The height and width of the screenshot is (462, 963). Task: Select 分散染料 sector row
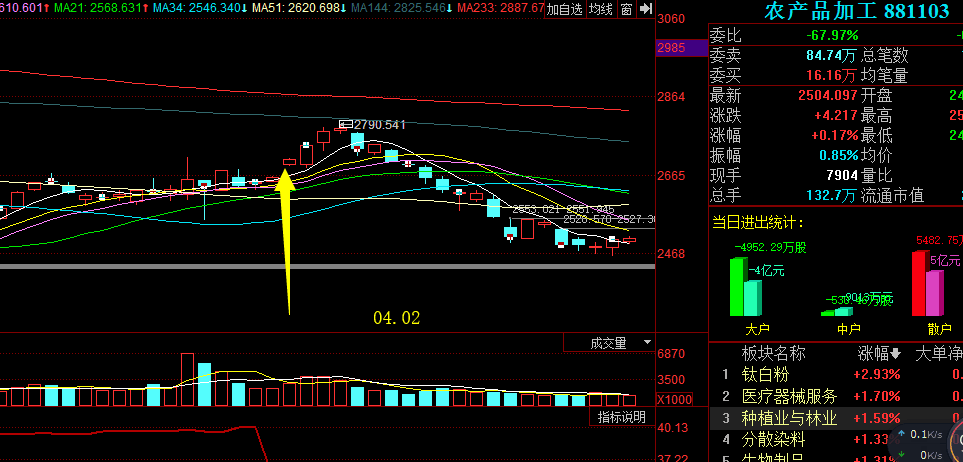pyautogui.click(x=769, y=440)
